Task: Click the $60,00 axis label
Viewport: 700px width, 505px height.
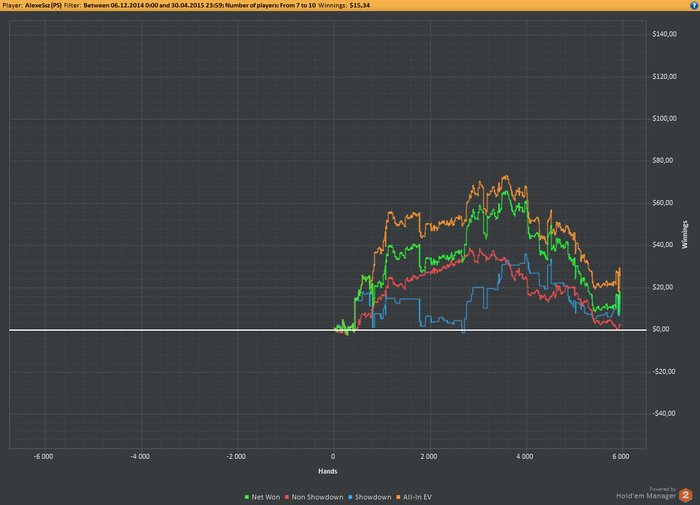Action: coord(662,203)
